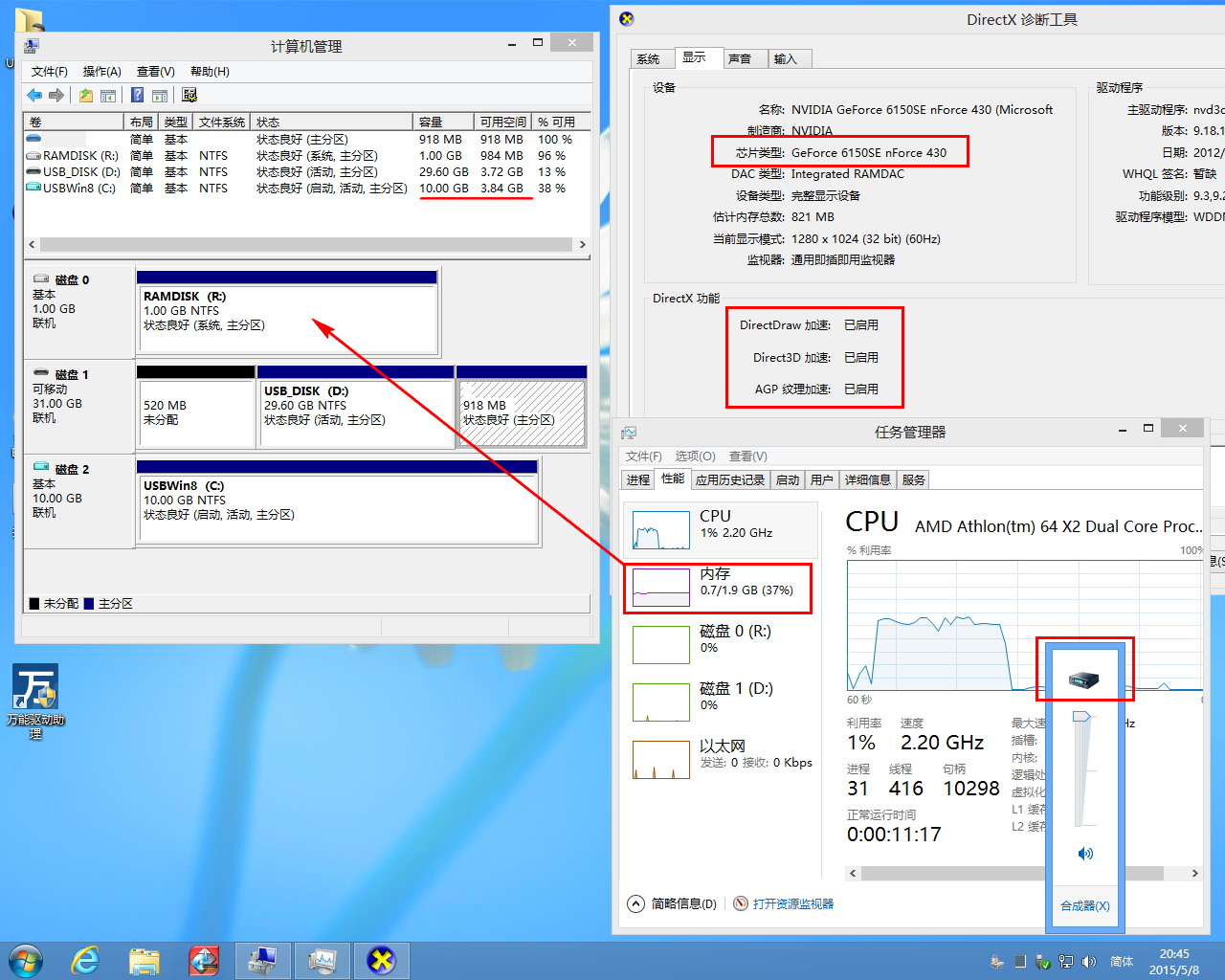Click Task Manager's horizontal scrollbar track
Screen dimensions: 1225x980
tap(1024, 873)
